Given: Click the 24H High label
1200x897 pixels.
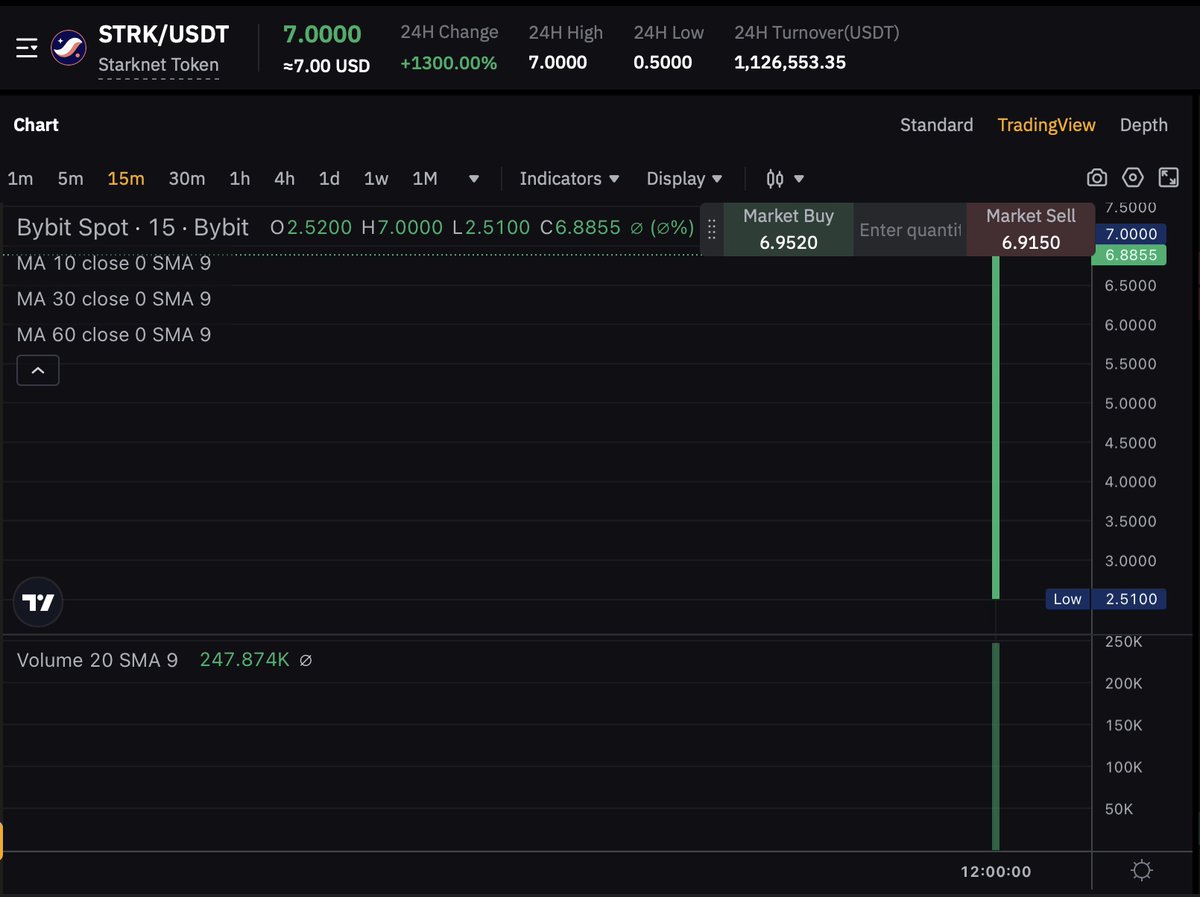Looking at the screenshot, I should coord(566,32).
